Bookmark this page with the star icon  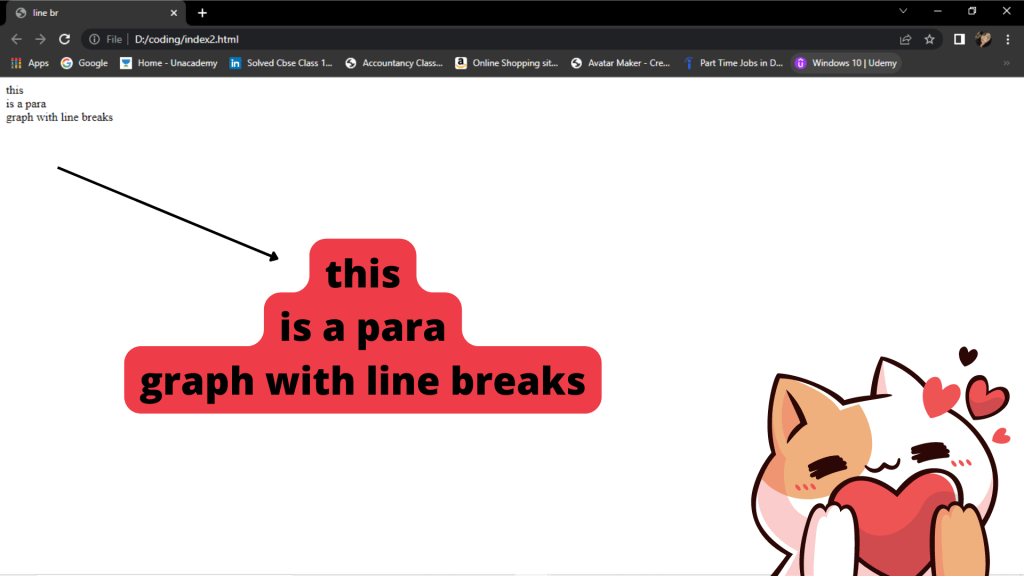point(930,39)
